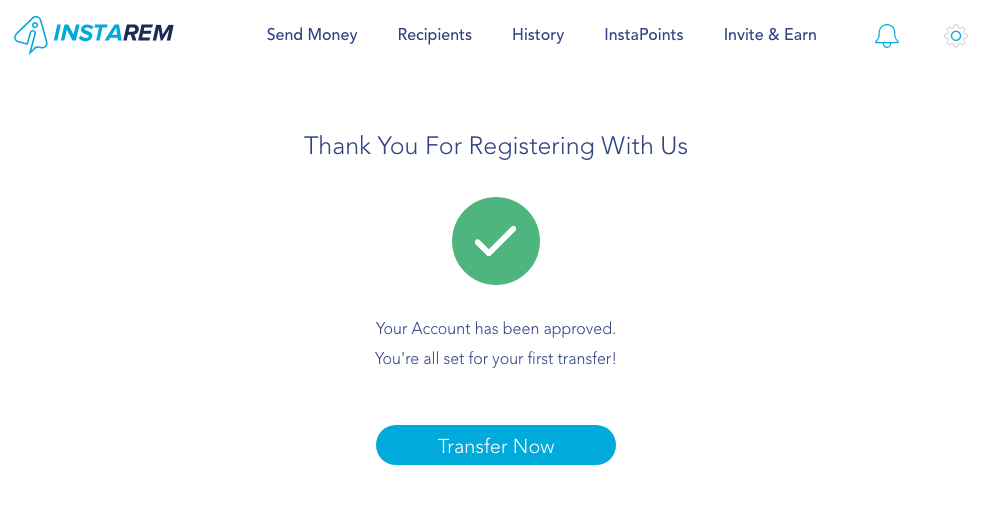Viewport: 1001px width, 525px height.
Task: Click the green success checkmark circle
Action: tap(496, 241)
